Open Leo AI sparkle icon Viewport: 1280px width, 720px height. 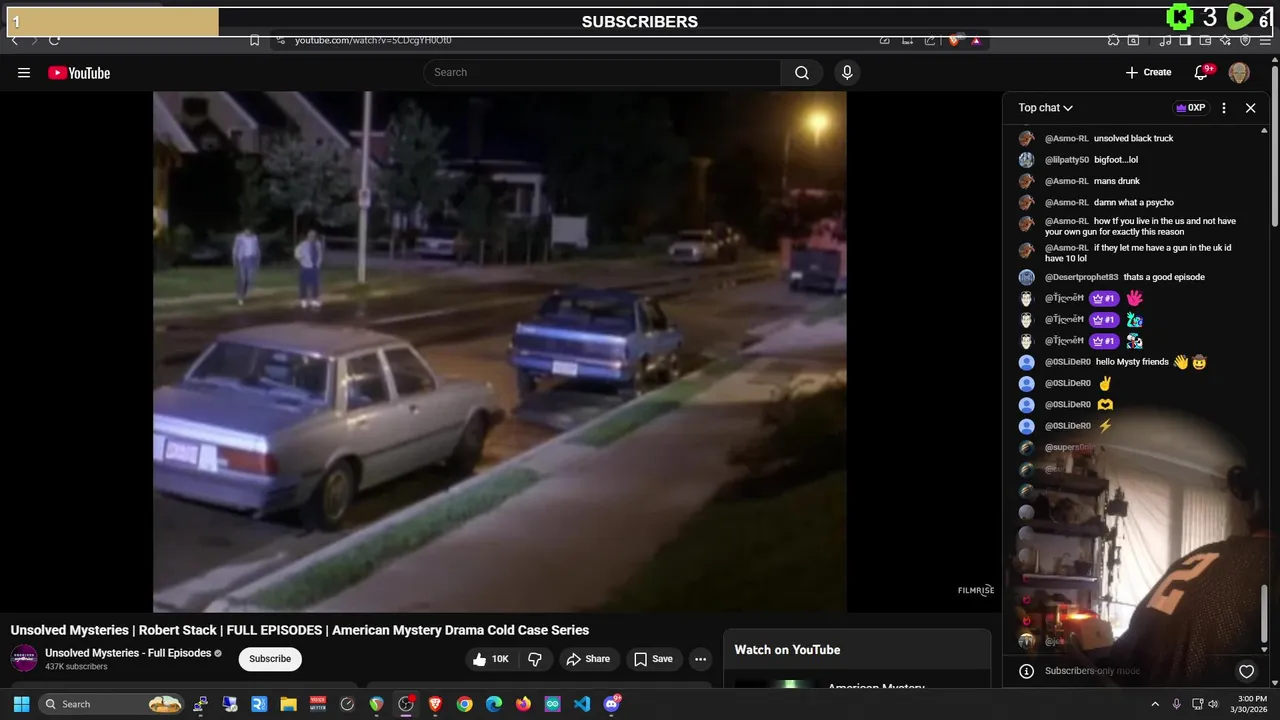pos(1225,40)
